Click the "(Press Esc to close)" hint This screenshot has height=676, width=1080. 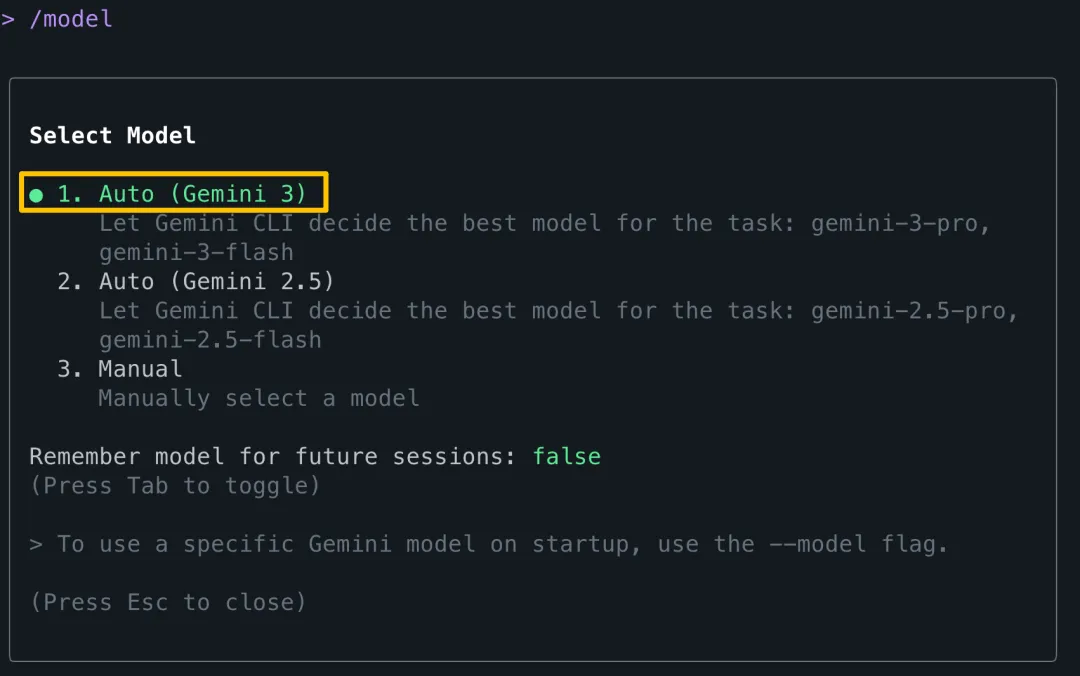pyautogui.click(x=167, y=602)
